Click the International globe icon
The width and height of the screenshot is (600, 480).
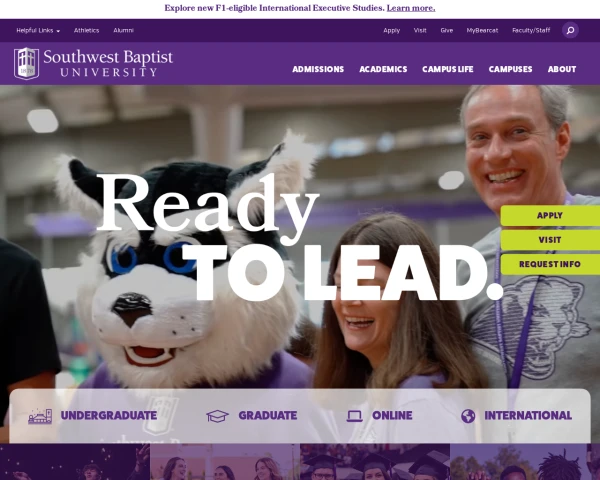(x=468, y=416)
